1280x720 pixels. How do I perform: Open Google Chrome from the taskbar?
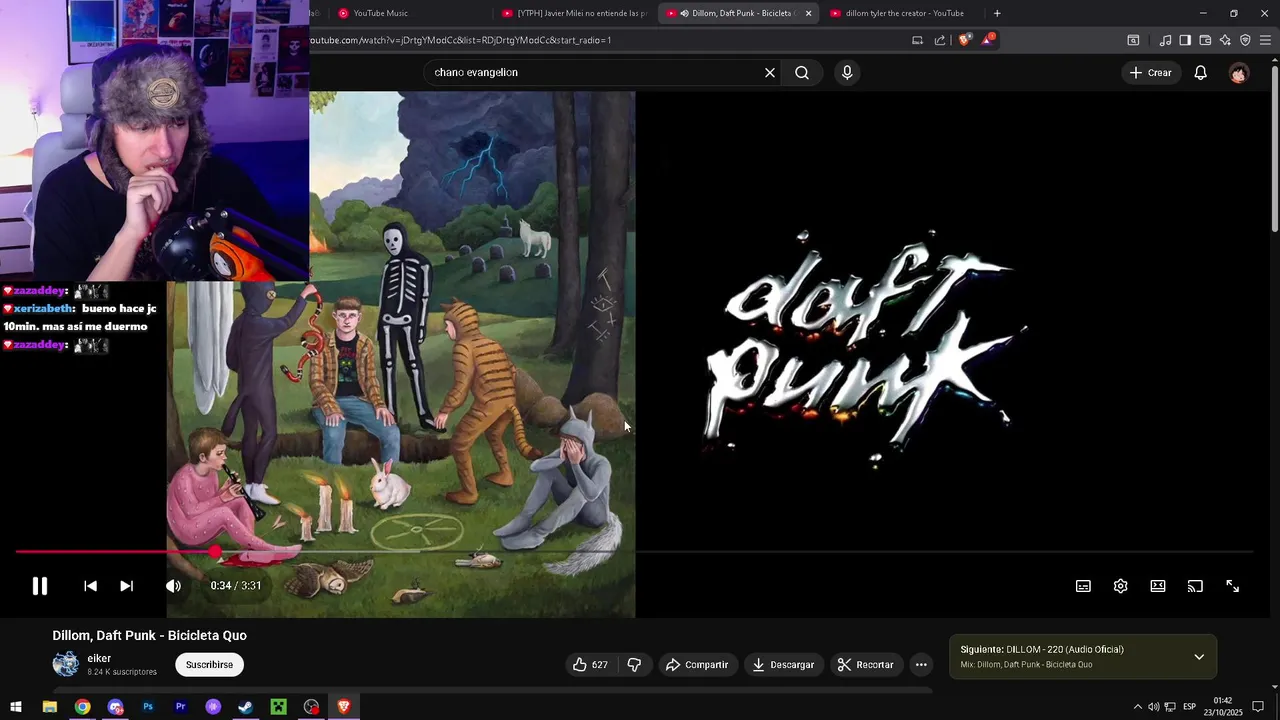[x=82, y=707]
